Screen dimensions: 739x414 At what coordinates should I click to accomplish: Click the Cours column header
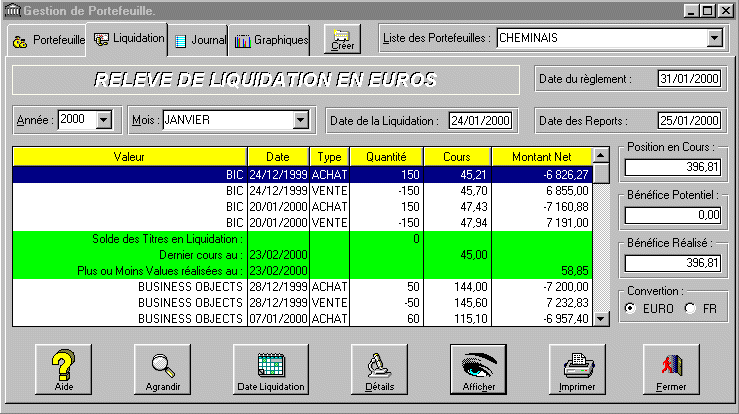[x=457, y=157]
